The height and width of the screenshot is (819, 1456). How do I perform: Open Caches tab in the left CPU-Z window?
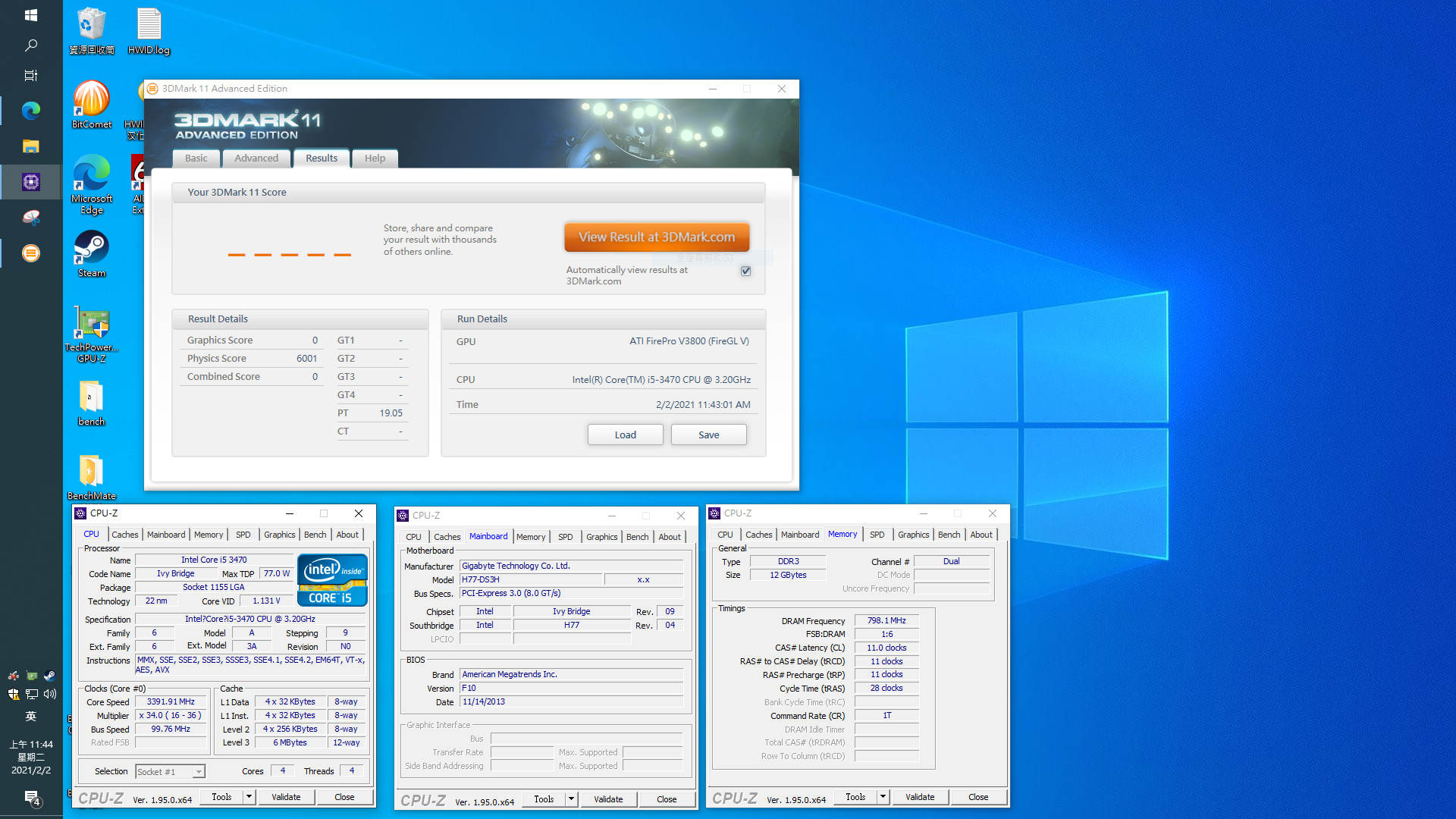pos(125,535)
